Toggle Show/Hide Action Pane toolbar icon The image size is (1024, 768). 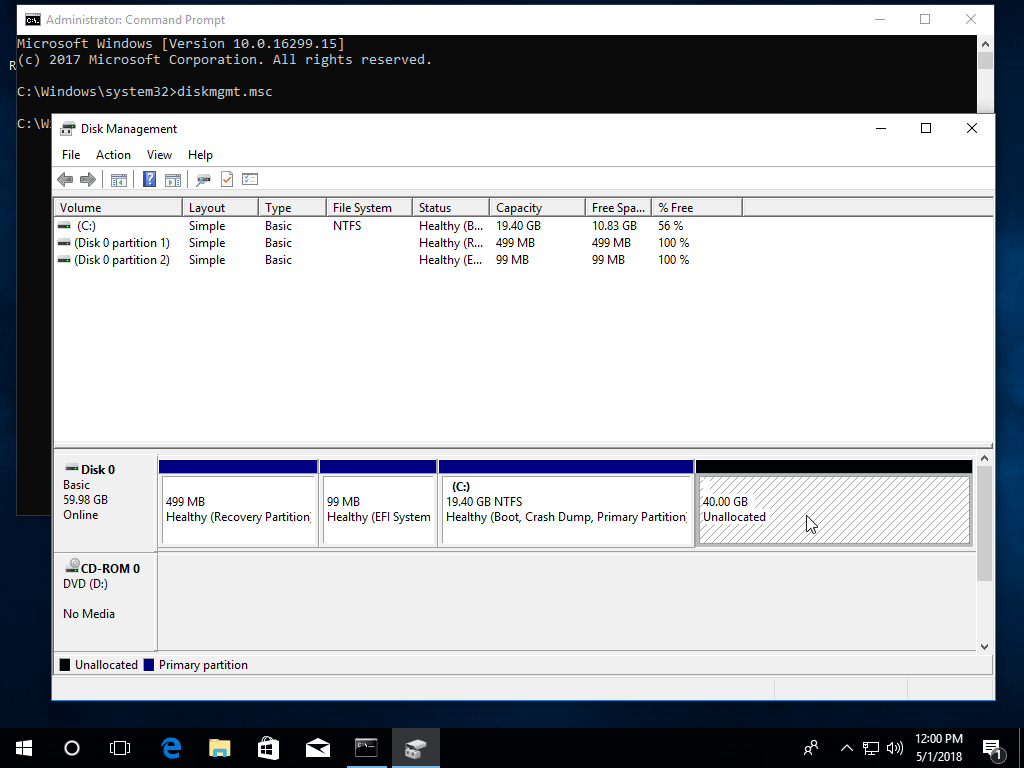click(x=173, y=179)
